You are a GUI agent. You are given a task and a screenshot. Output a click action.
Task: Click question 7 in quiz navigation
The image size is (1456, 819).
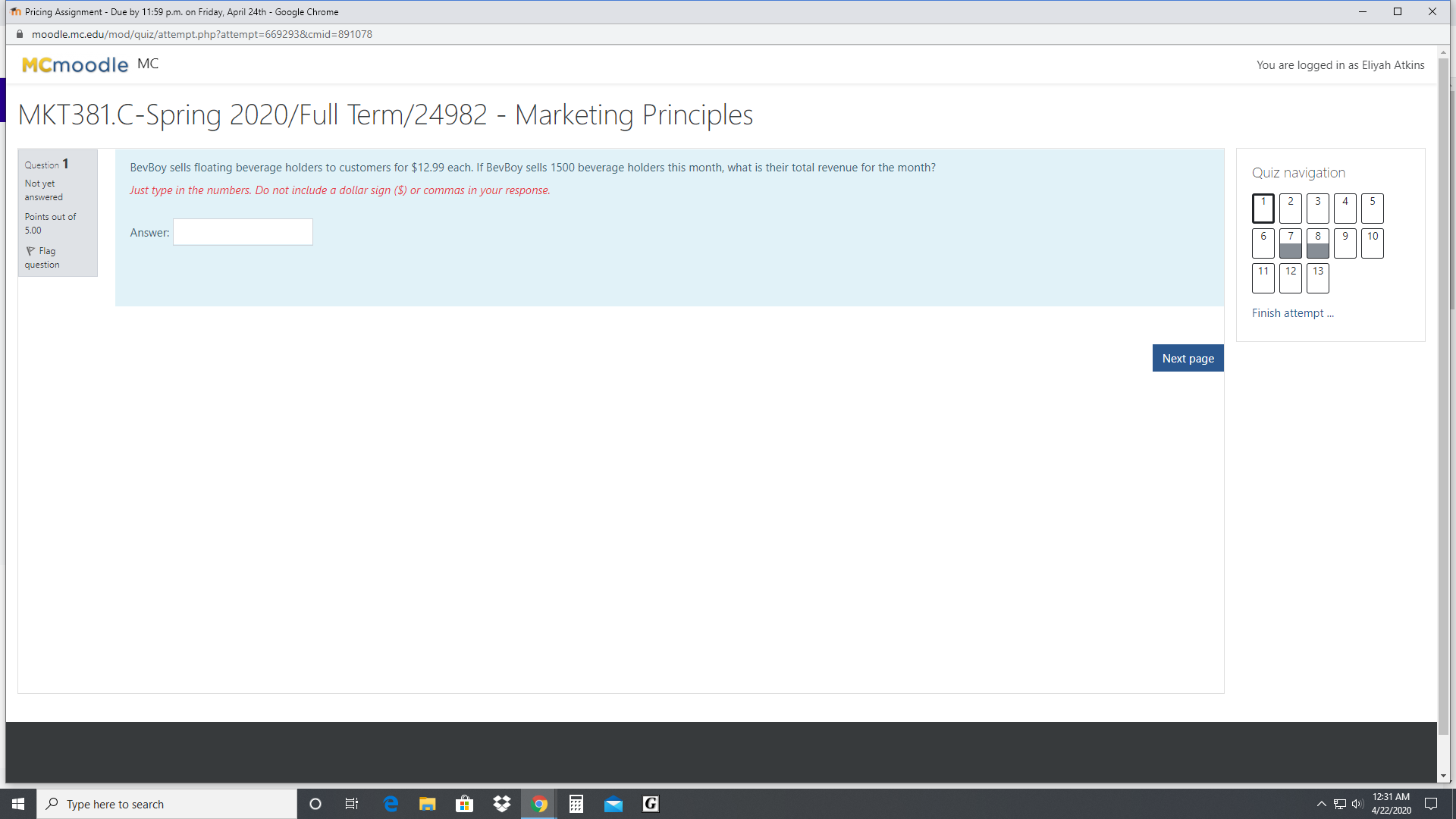pyautogui.click(x=1290, y=242)
